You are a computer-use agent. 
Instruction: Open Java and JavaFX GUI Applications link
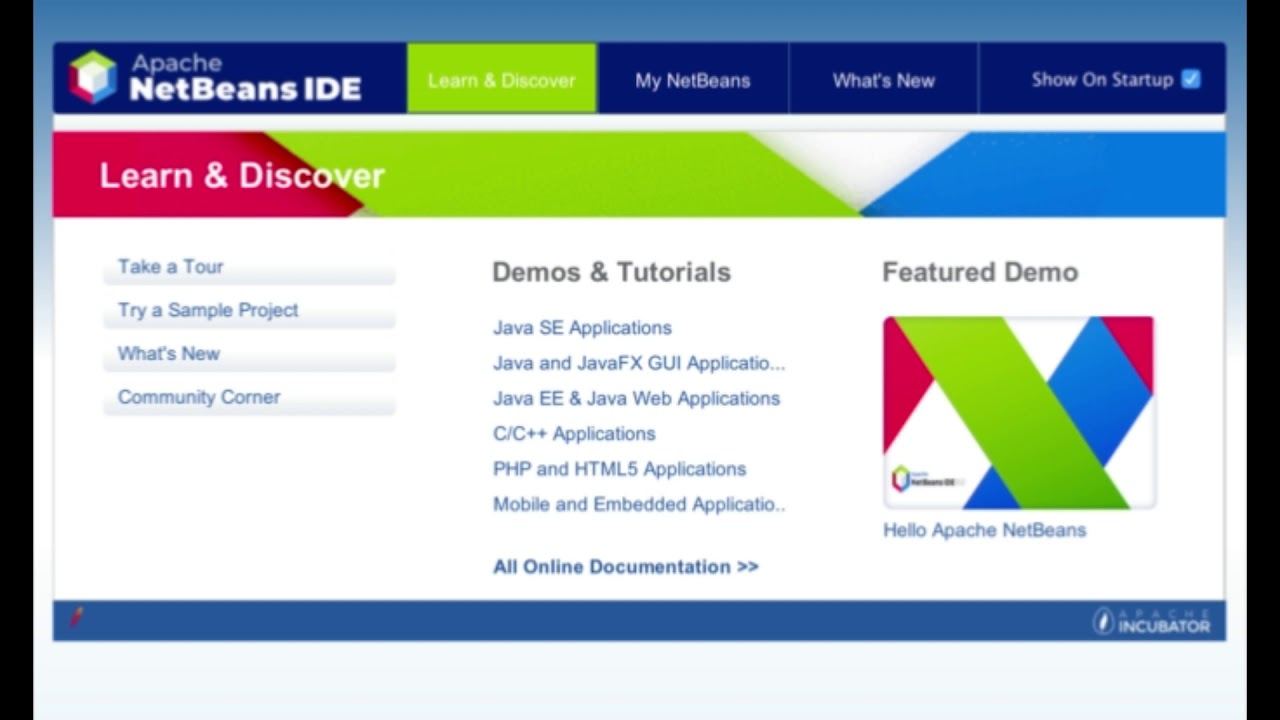[x=639, y=363]
